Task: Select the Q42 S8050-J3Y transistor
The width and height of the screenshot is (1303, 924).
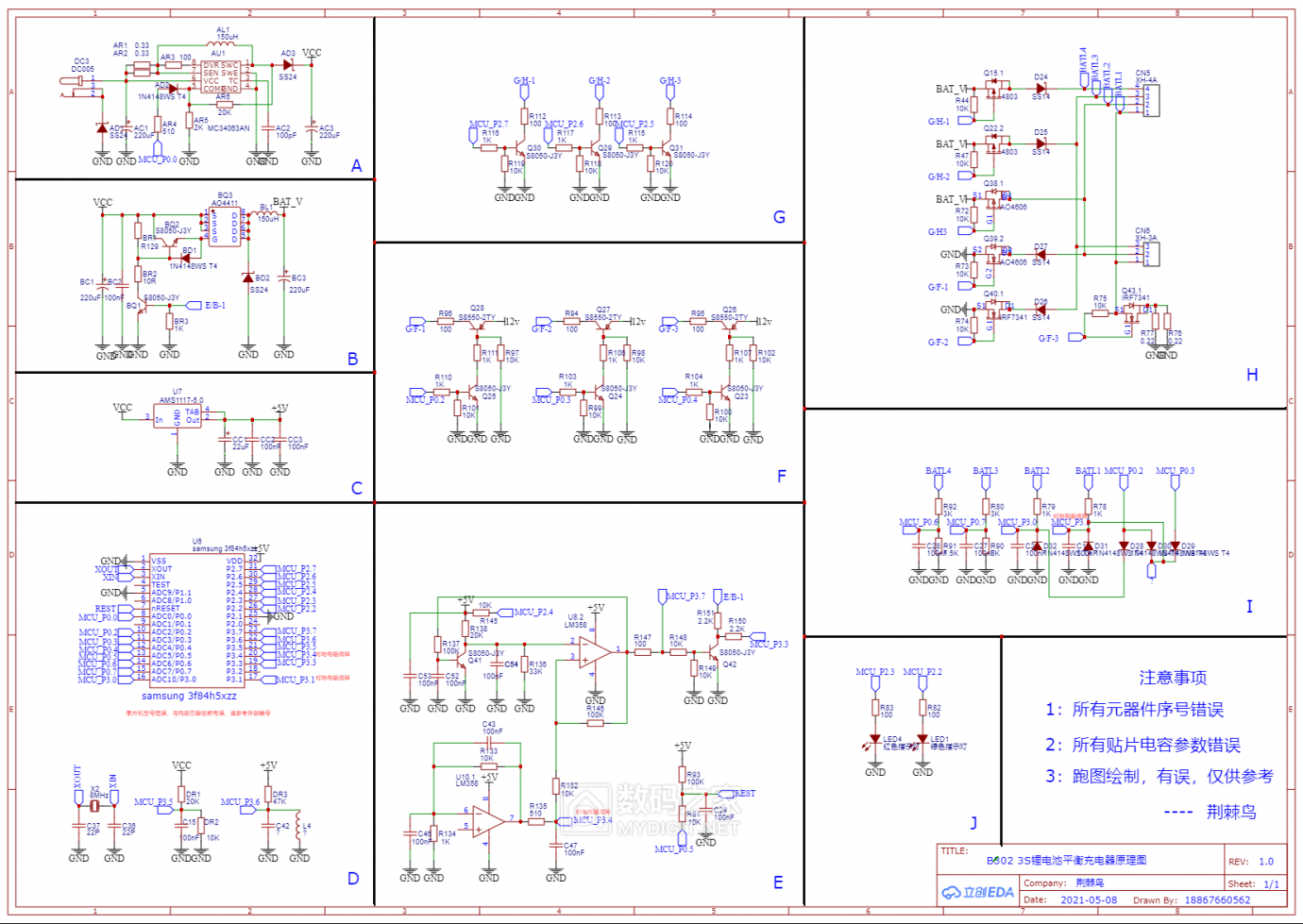Action: [x=713, y=653]
